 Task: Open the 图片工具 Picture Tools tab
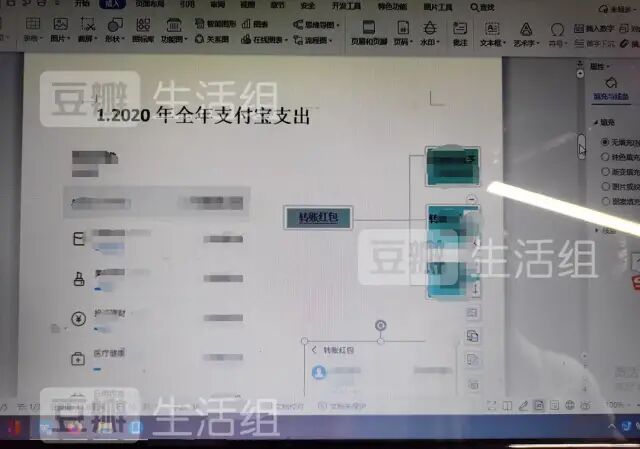point(438,7)
